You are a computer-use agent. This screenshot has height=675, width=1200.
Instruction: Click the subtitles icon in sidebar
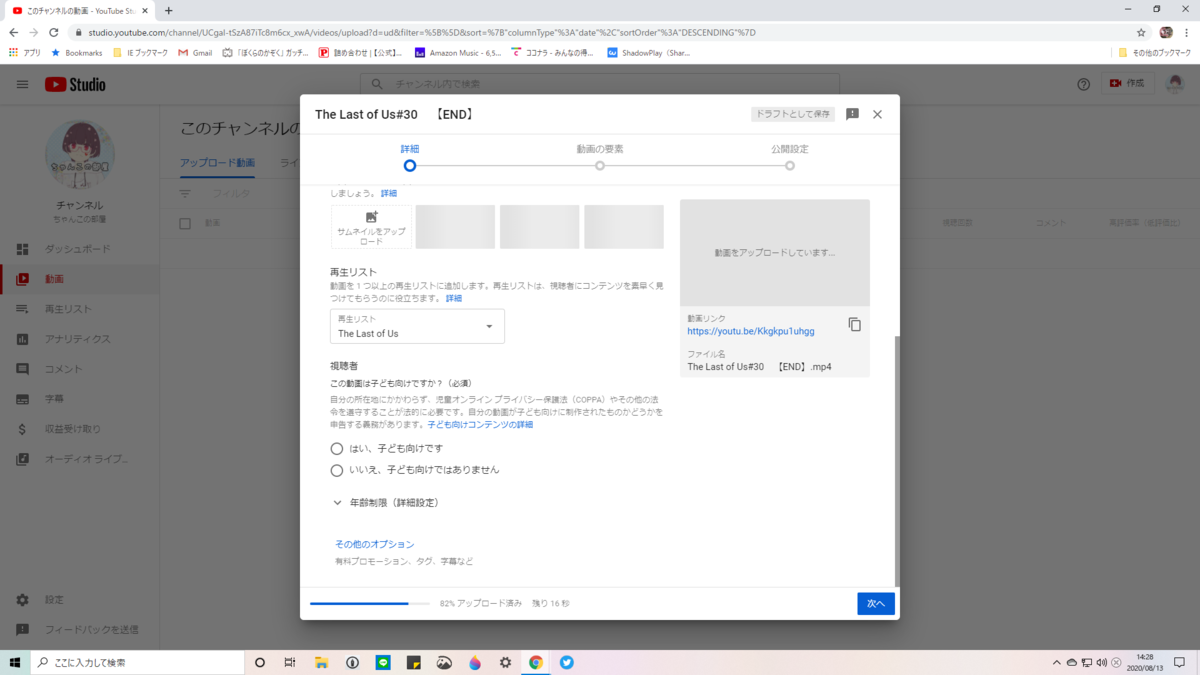(22, 399)
